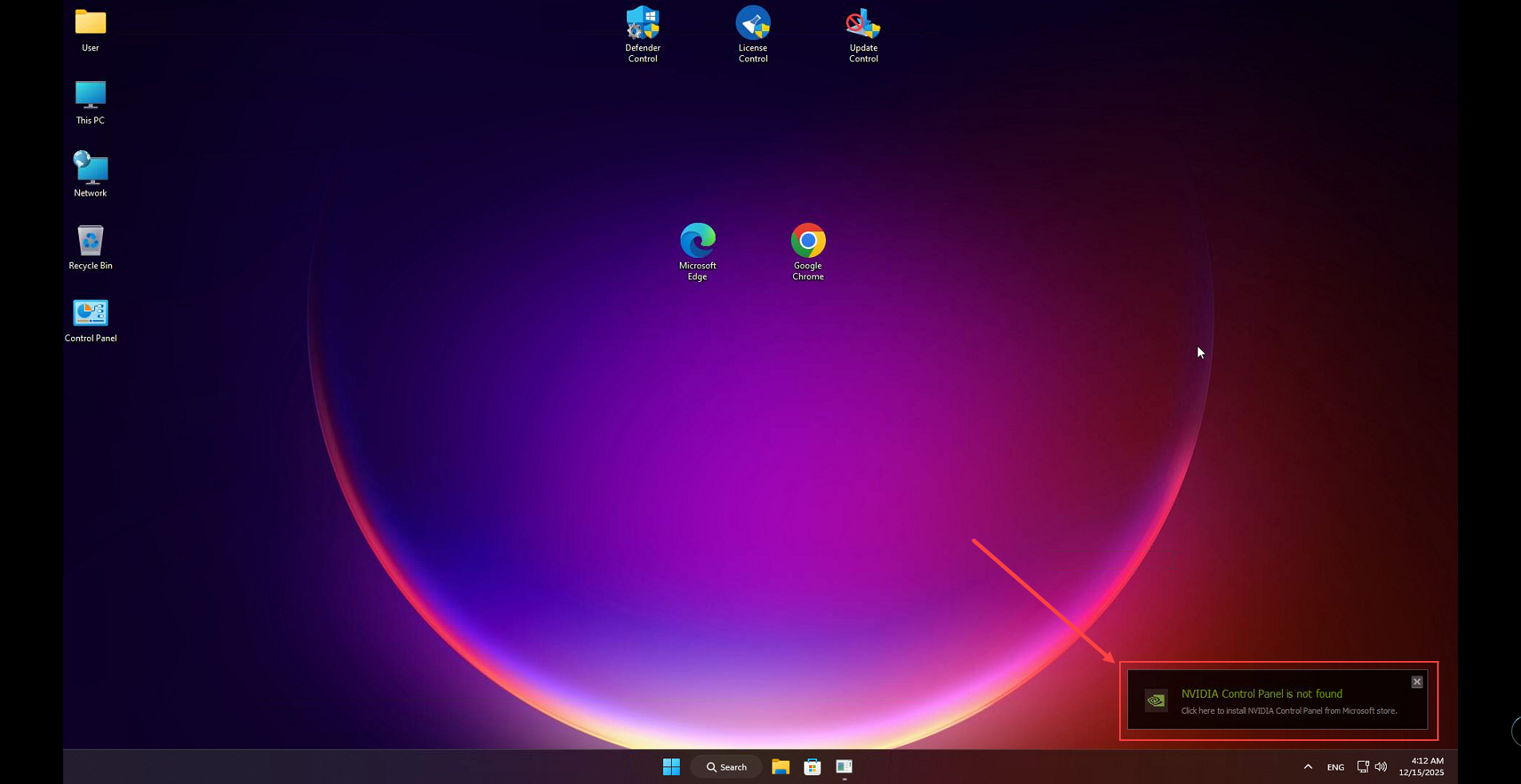Click the NVIDIA install link in notification
The height and width of the screenshot is (784, 1521).
point(1289,711)
